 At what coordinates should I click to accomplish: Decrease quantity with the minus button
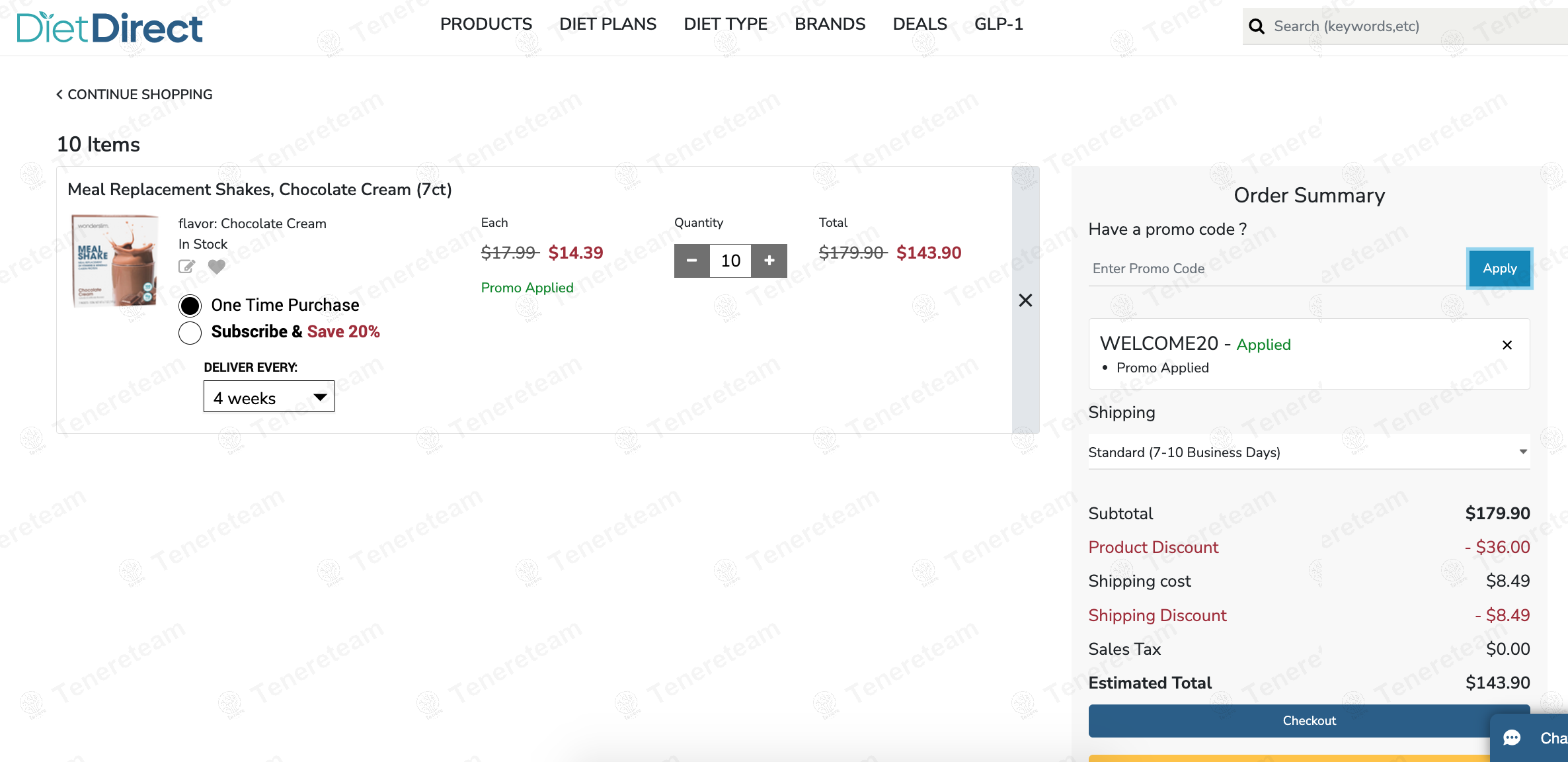(691, 261)
